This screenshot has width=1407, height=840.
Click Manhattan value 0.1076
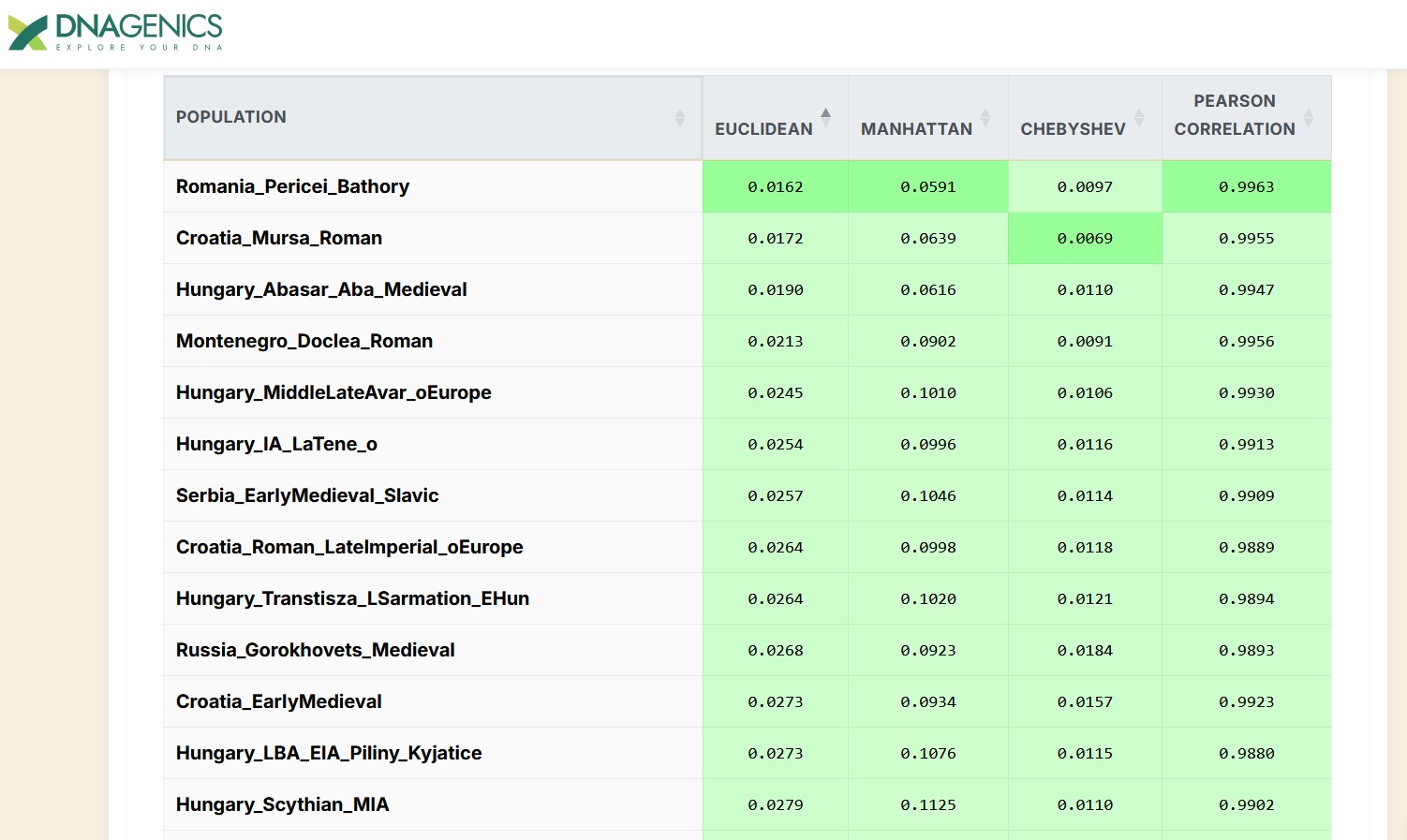(928, 754)
